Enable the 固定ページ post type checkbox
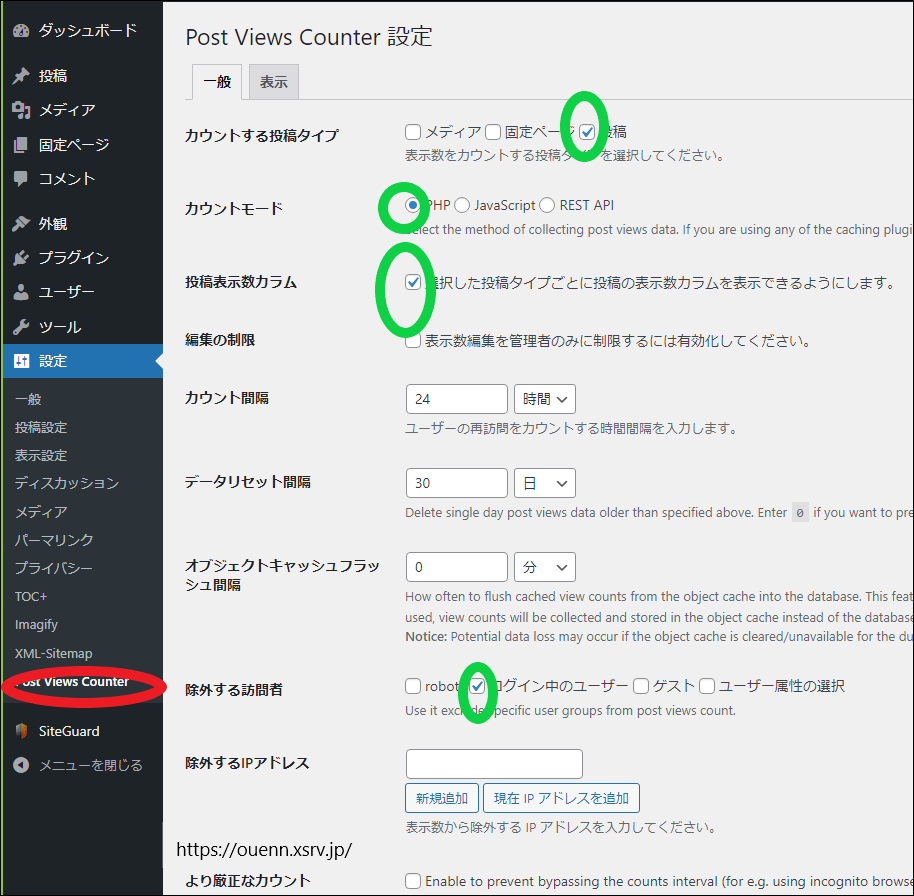The image size is (914, 896). tap(493, 132)
